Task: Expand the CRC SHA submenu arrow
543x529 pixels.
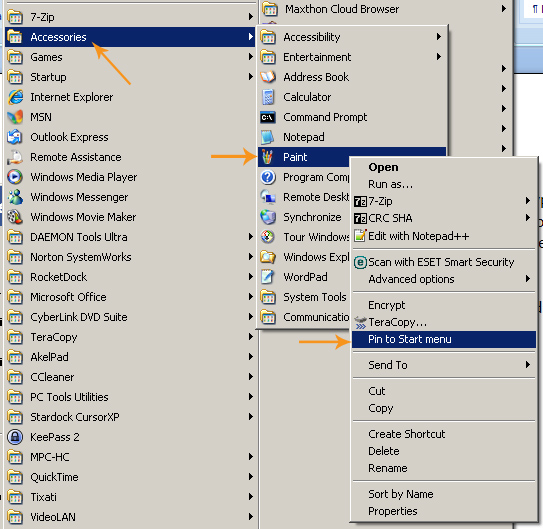Action: [527, 218]
